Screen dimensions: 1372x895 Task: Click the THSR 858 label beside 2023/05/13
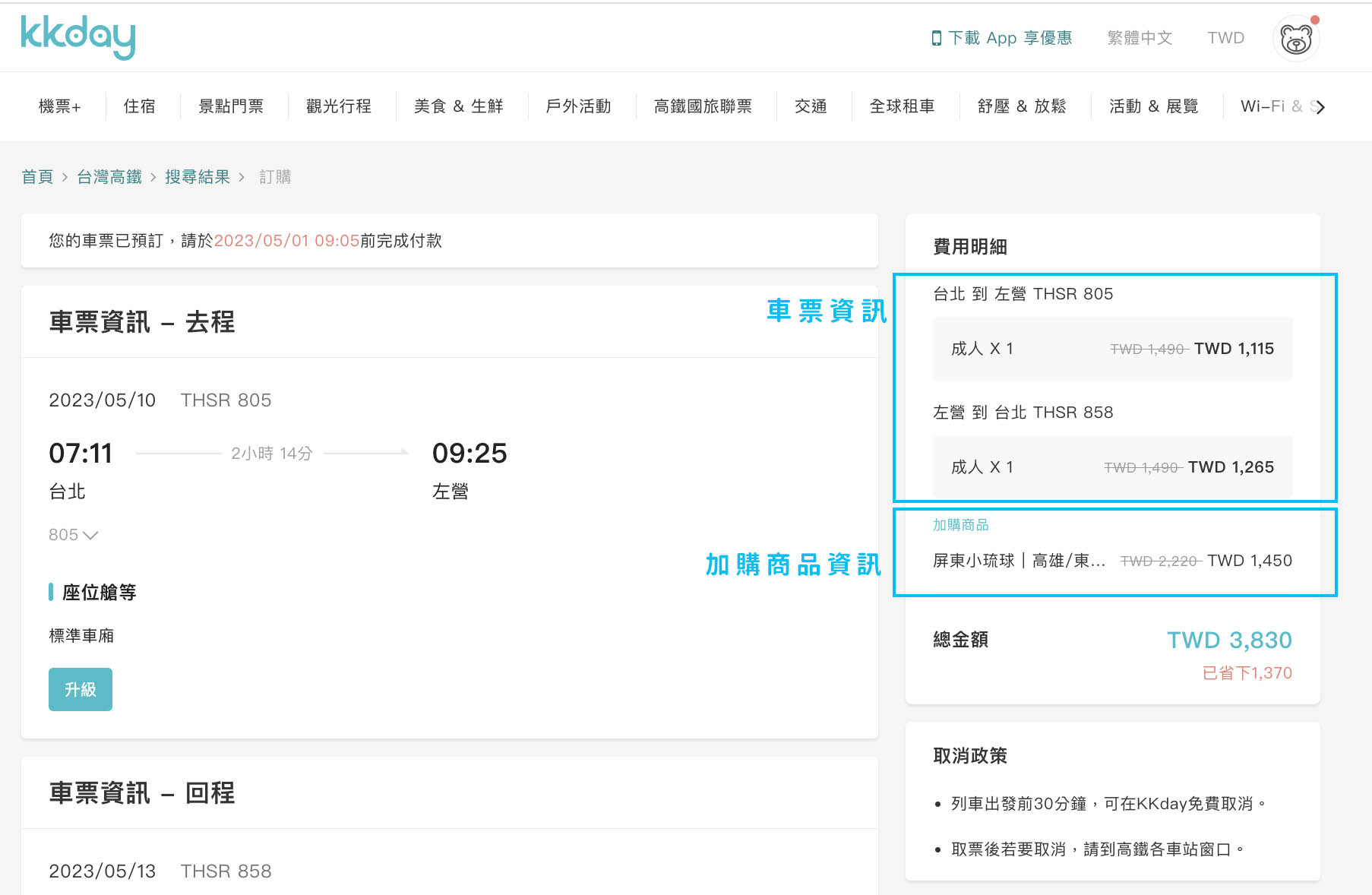(226, 871)
